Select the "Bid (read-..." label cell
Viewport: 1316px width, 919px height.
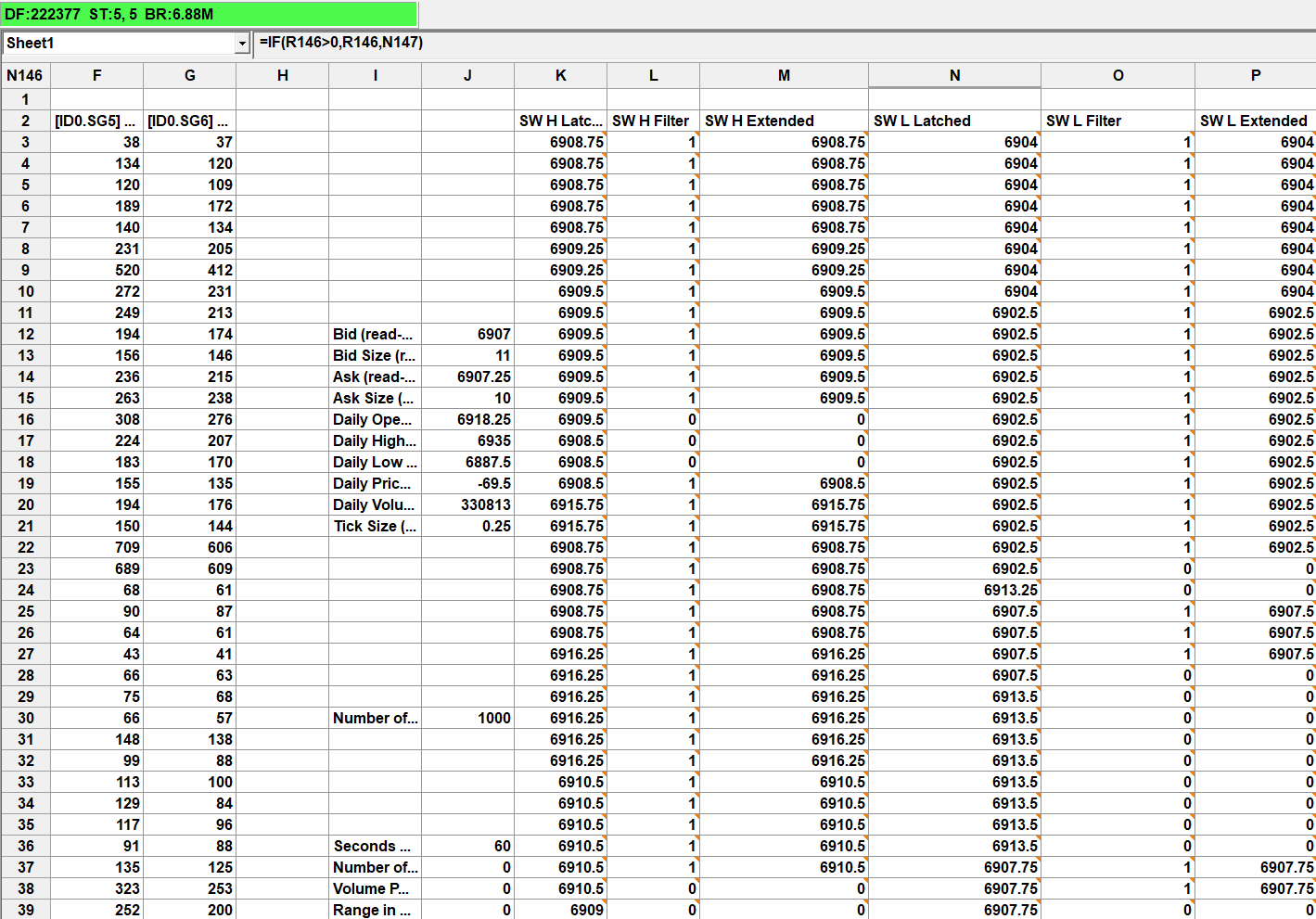coord(376,334)
